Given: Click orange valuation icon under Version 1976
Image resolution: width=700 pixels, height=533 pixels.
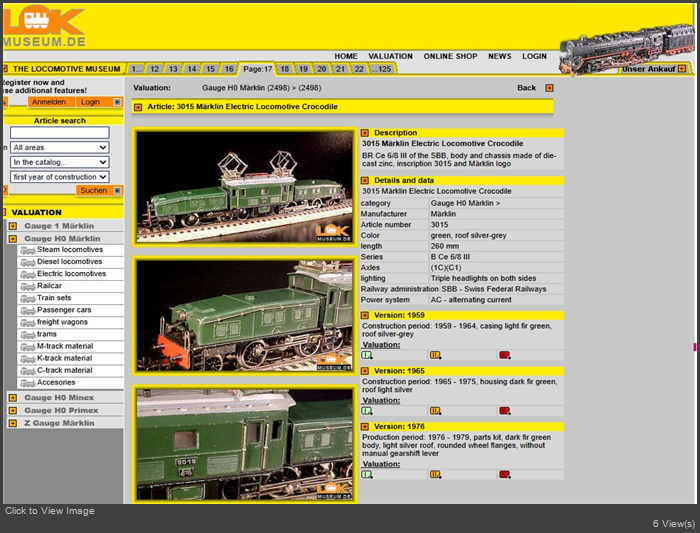Looking at the screenshot, I should coord(435,475).
